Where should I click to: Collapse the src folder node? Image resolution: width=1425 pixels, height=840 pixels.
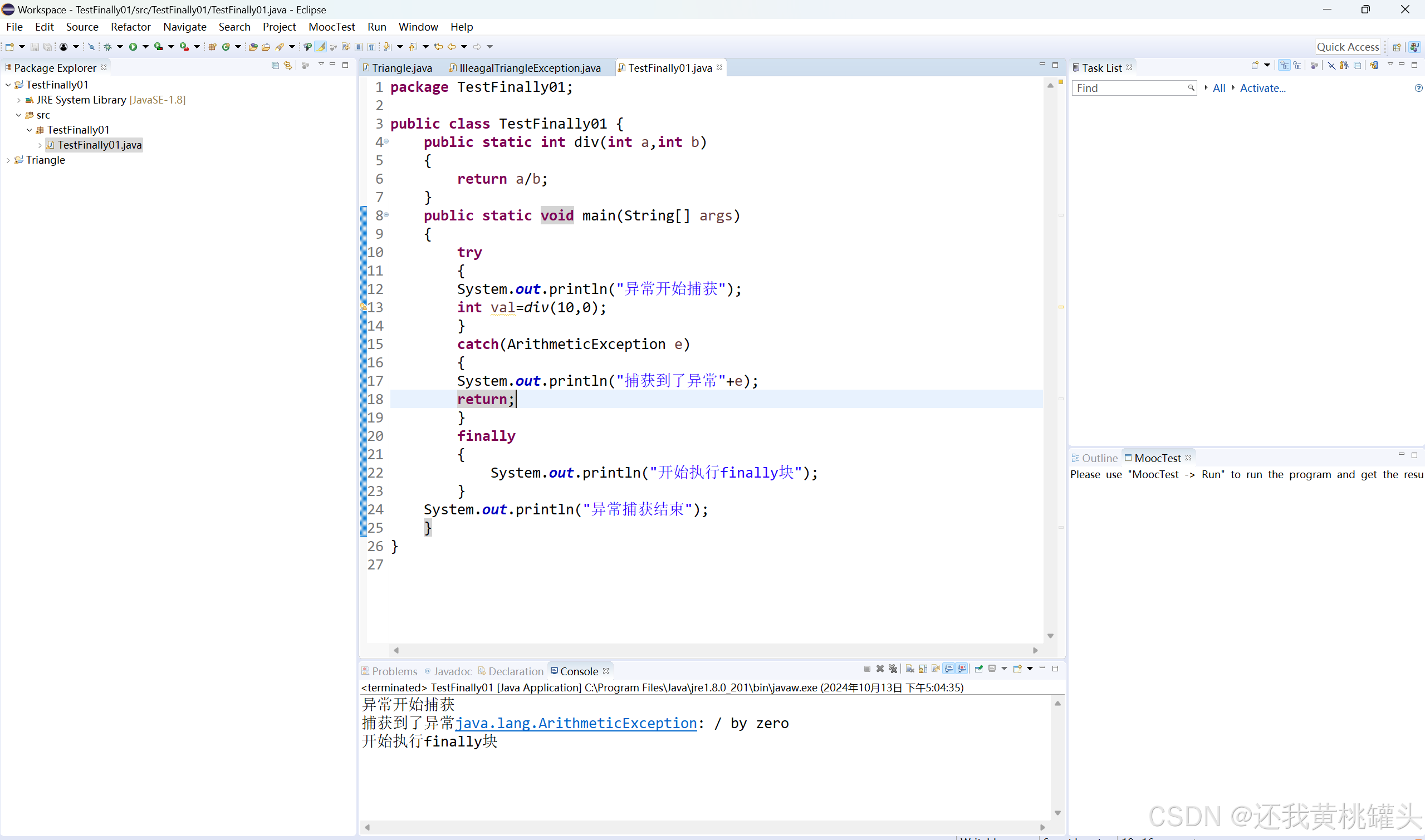coord(19,115)
